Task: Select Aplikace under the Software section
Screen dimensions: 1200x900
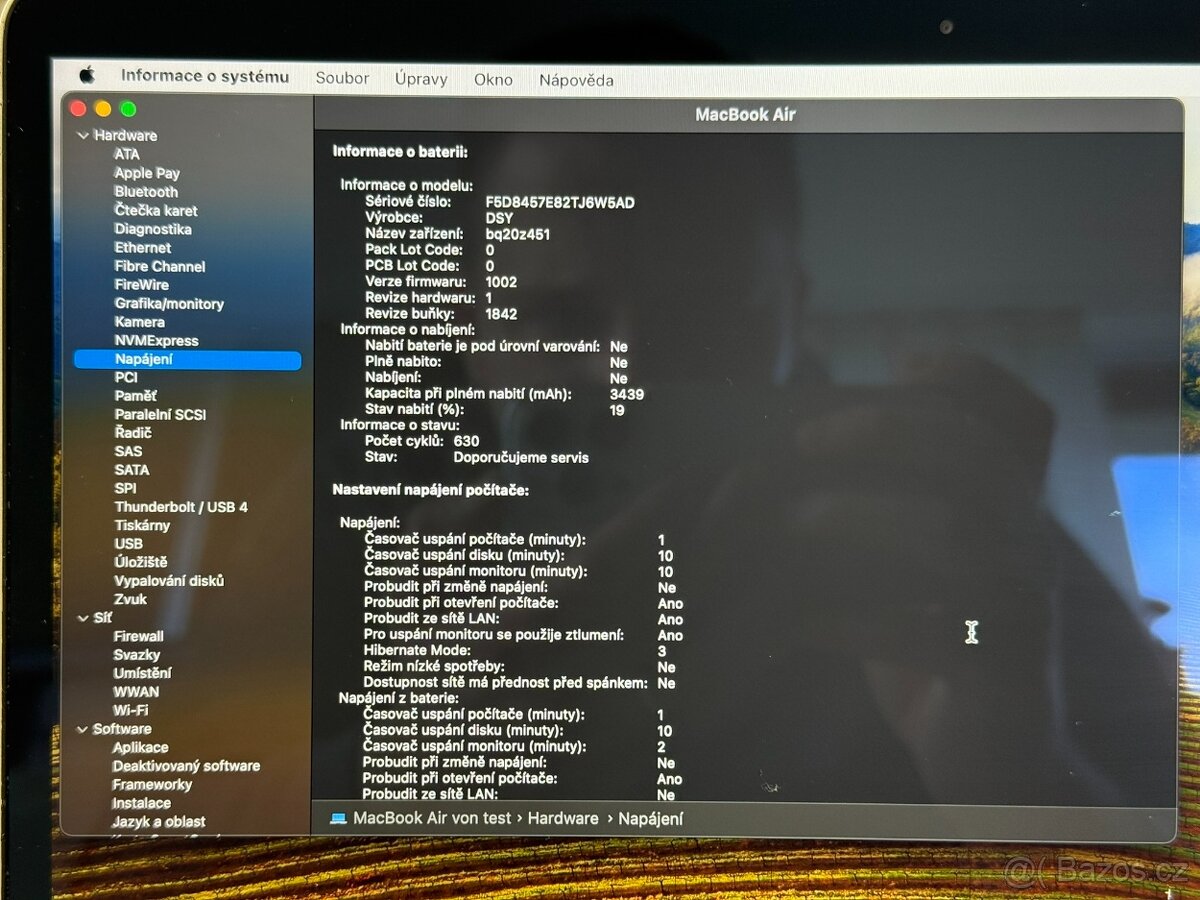Action: (140, 748)
